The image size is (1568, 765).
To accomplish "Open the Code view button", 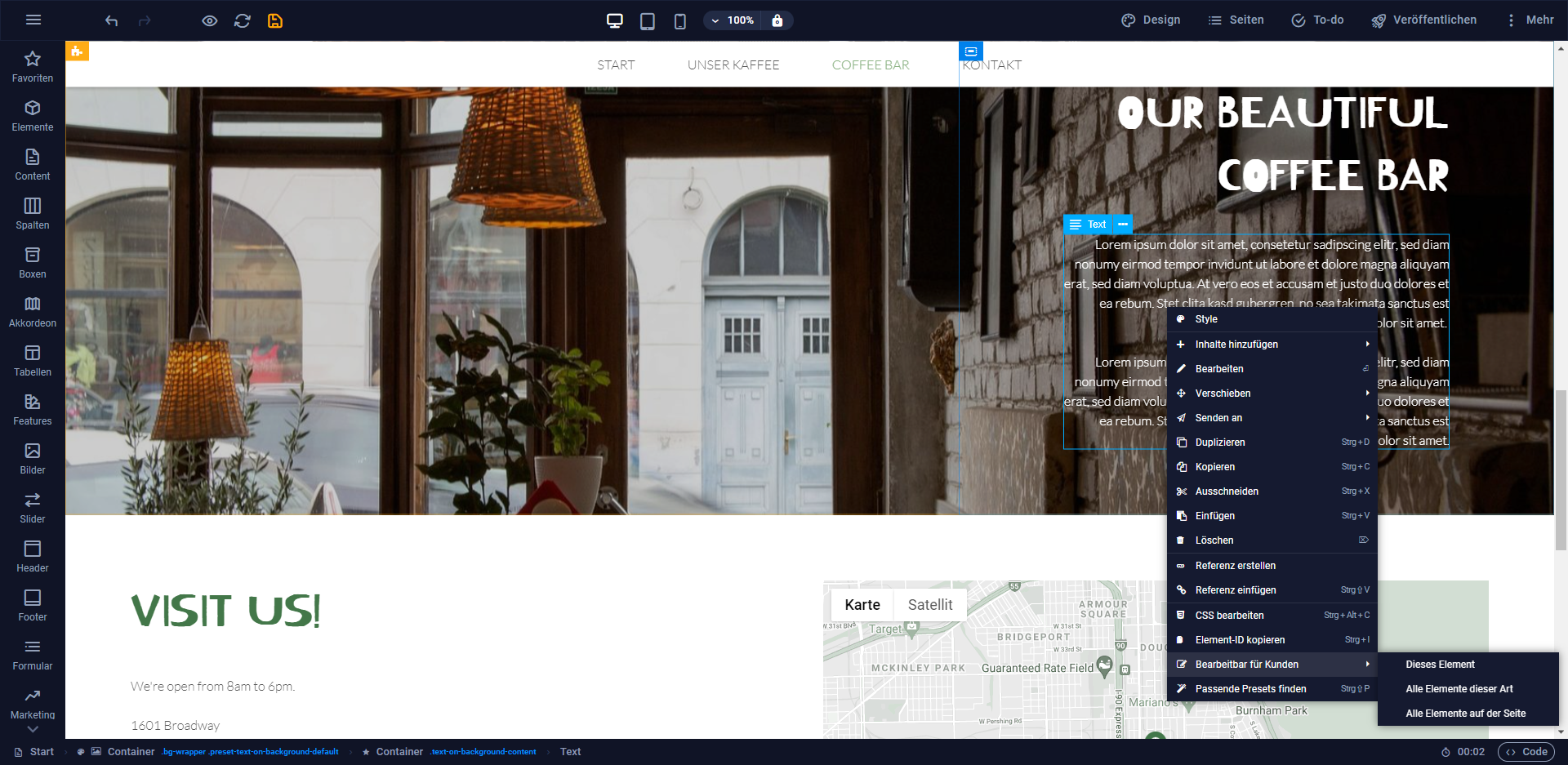I will click(1526, 752).
